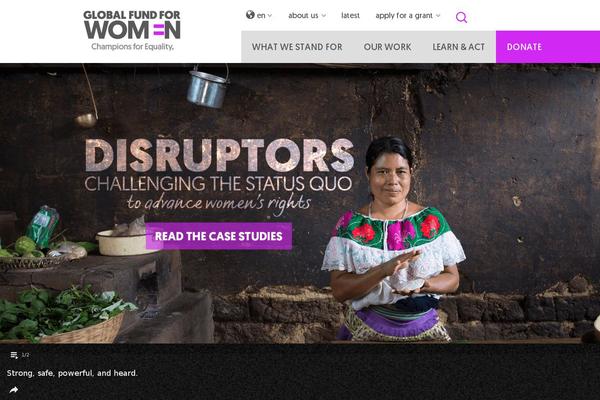Open the 'latest' link

click(350, 16)
